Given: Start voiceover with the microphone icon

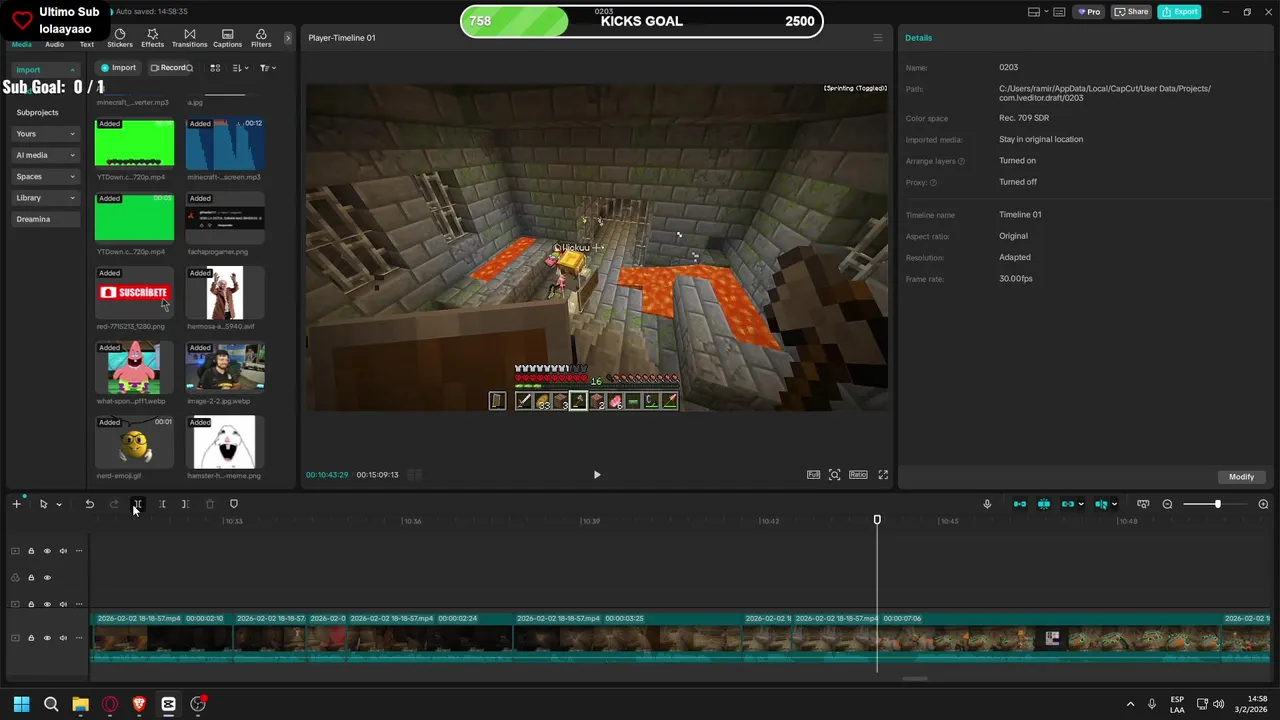Looking at the screenshot, I should (987, 504).
